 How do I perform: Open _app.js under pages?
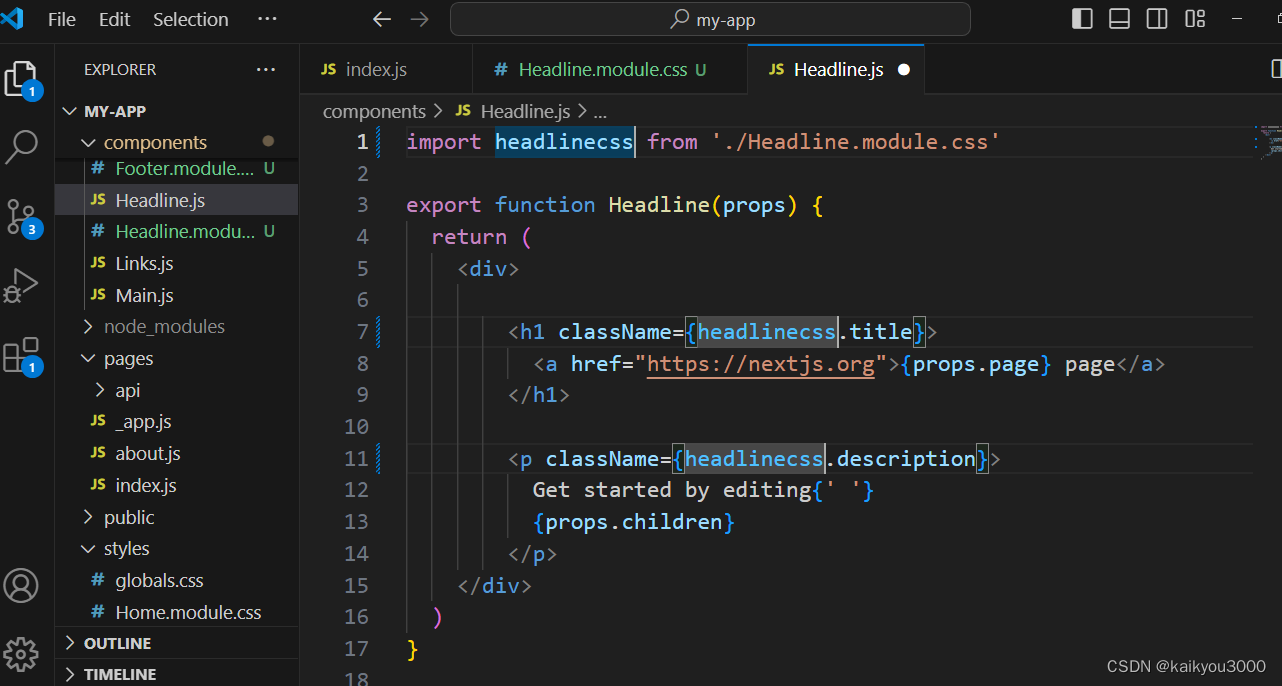pyautogui.click(x=176, y=421)
